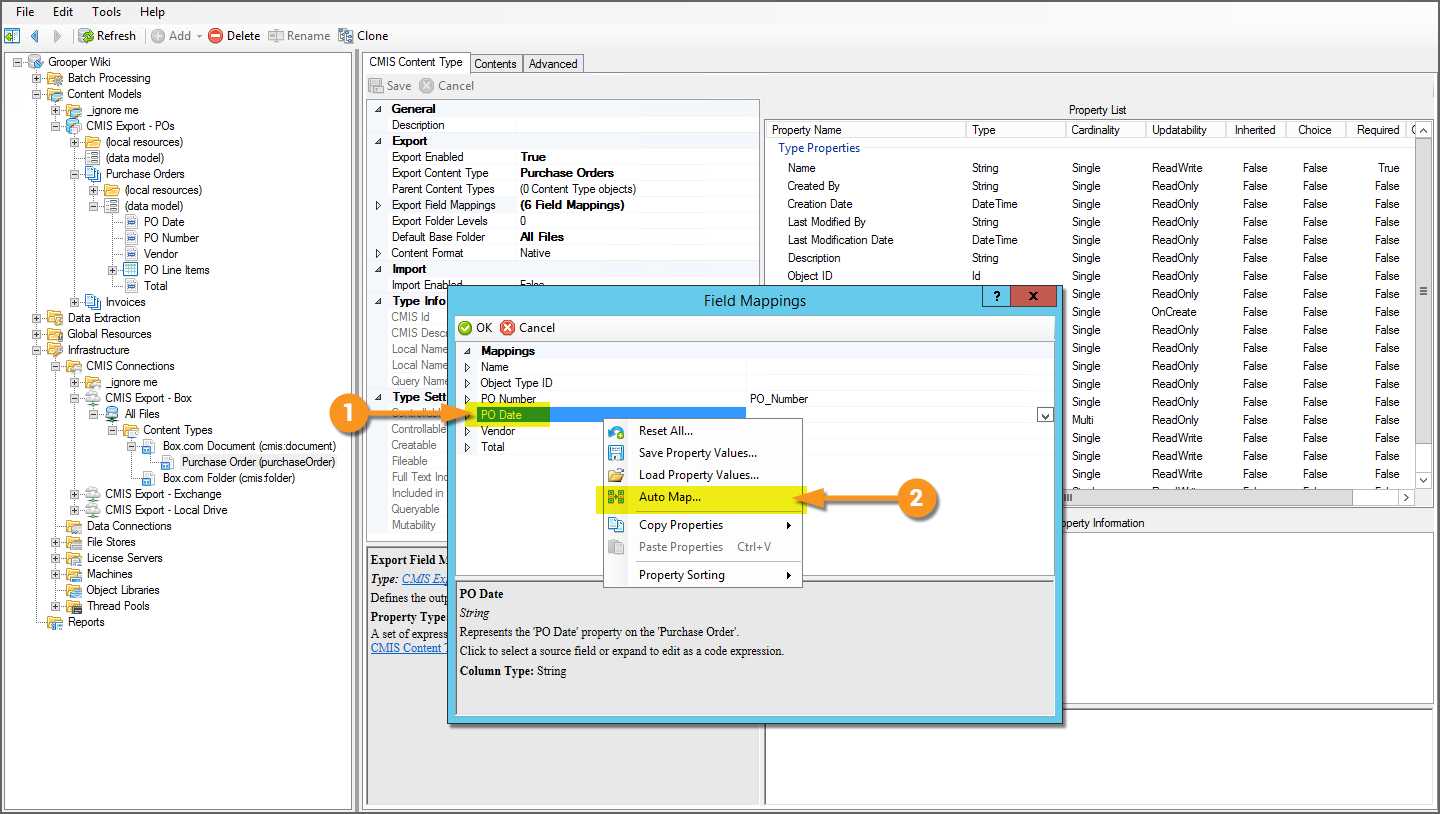This screenshot has width=1440, height=814.
Task: Open the Tools menu
Action: 106,12
